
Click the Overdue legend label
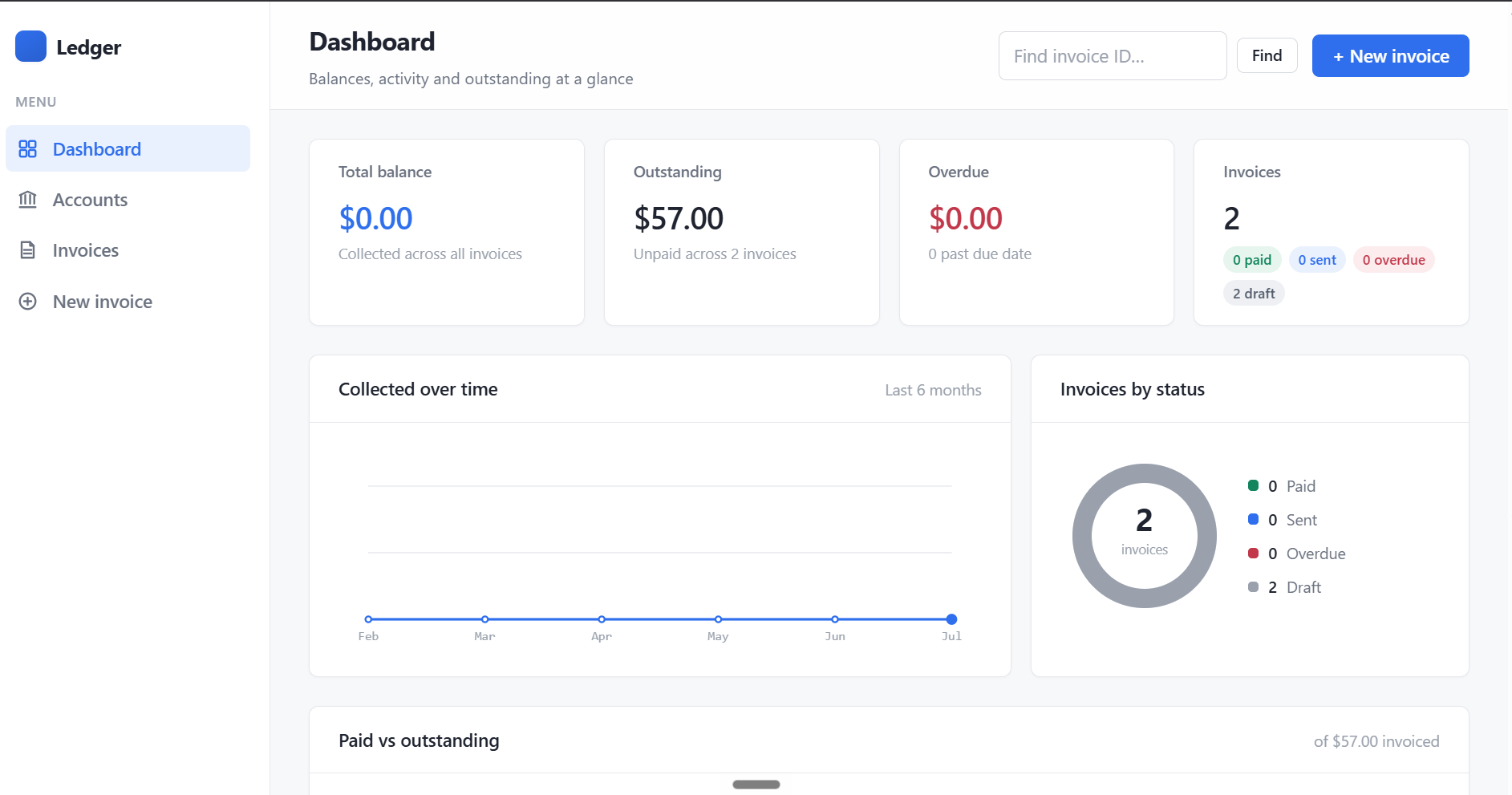(x=1315, y=554)
